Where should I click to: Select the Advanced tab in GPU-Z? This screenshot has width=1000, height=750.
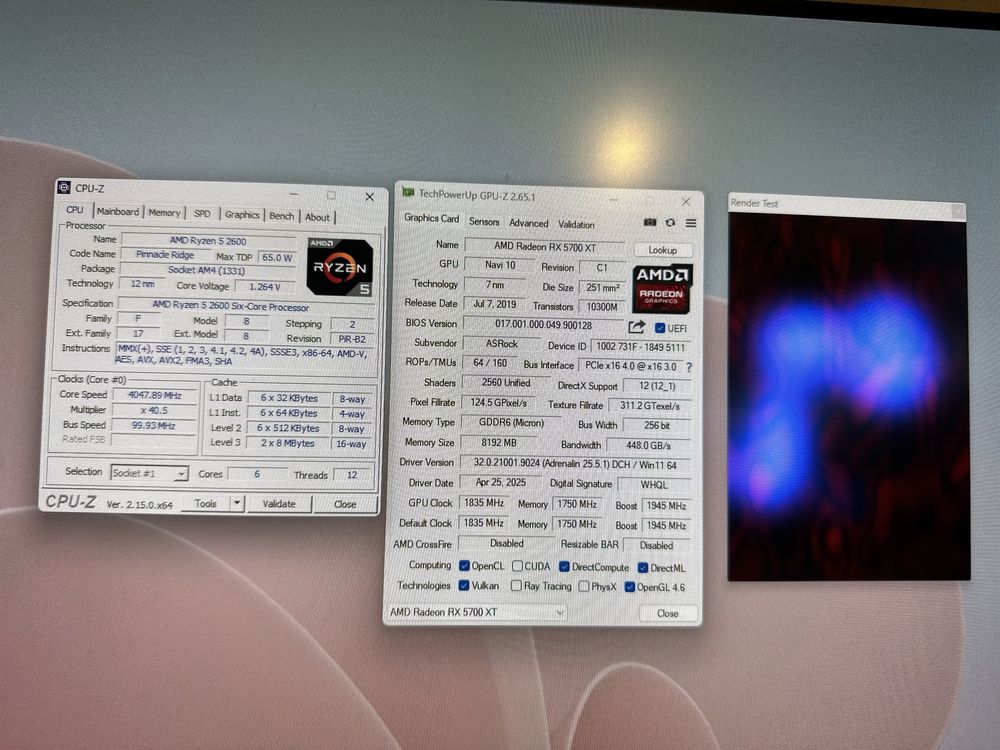(x=529, y=223)
